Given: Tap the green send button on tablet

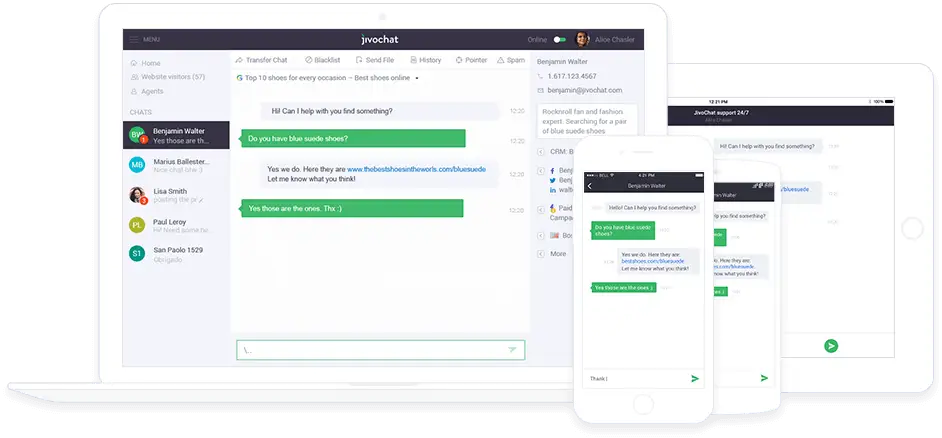Looking at the screenshot, I should point(831,345).
